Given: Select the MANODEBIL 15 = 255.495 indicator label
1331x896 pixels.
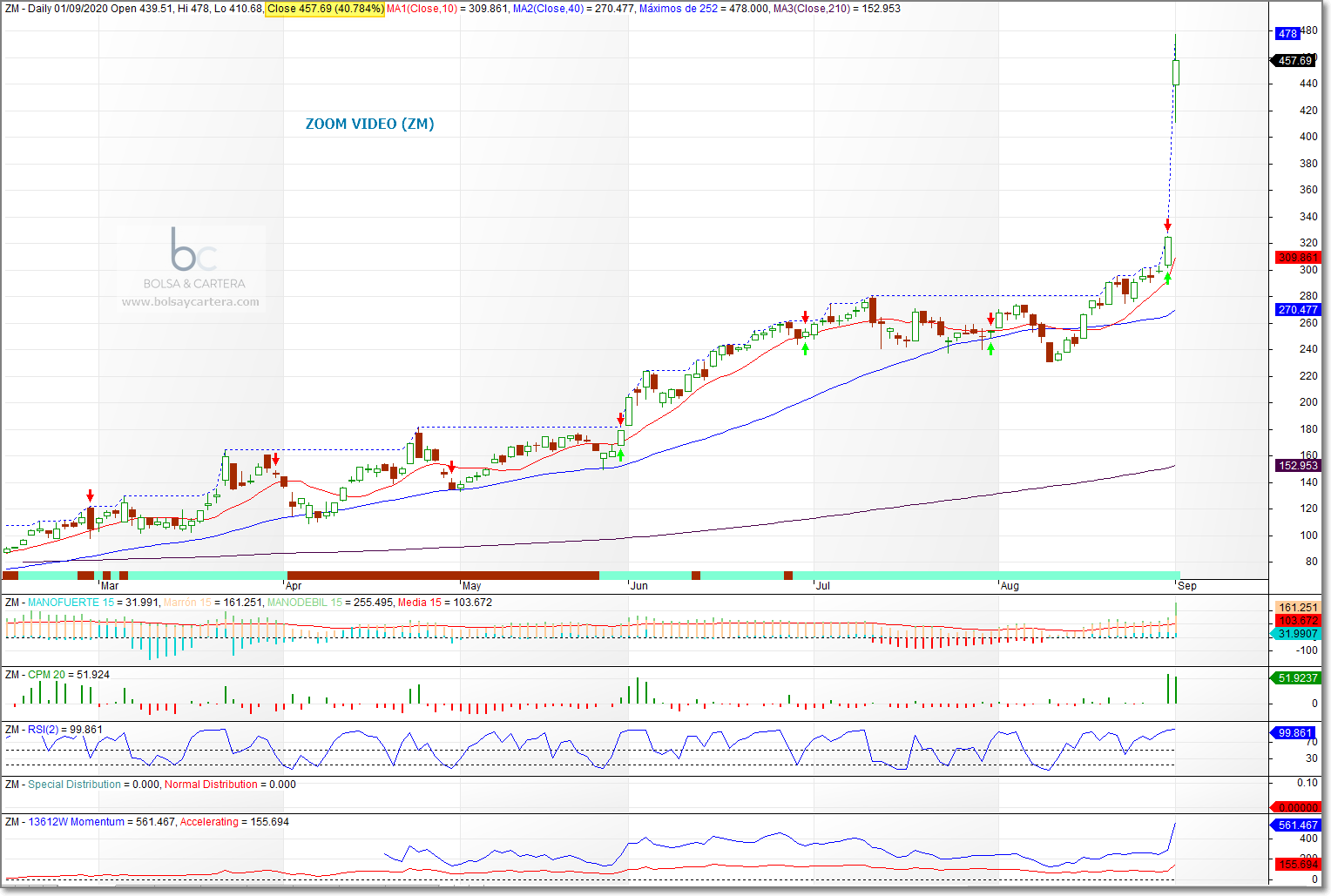Looking at the screenshot, I should (x=330, y=603).
